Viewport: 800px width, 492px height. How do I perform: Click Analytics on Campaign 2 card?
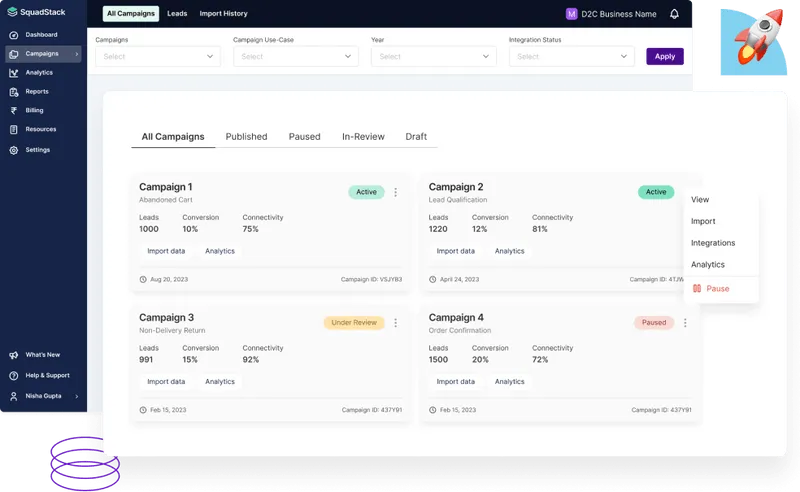(x=510, y=251)
